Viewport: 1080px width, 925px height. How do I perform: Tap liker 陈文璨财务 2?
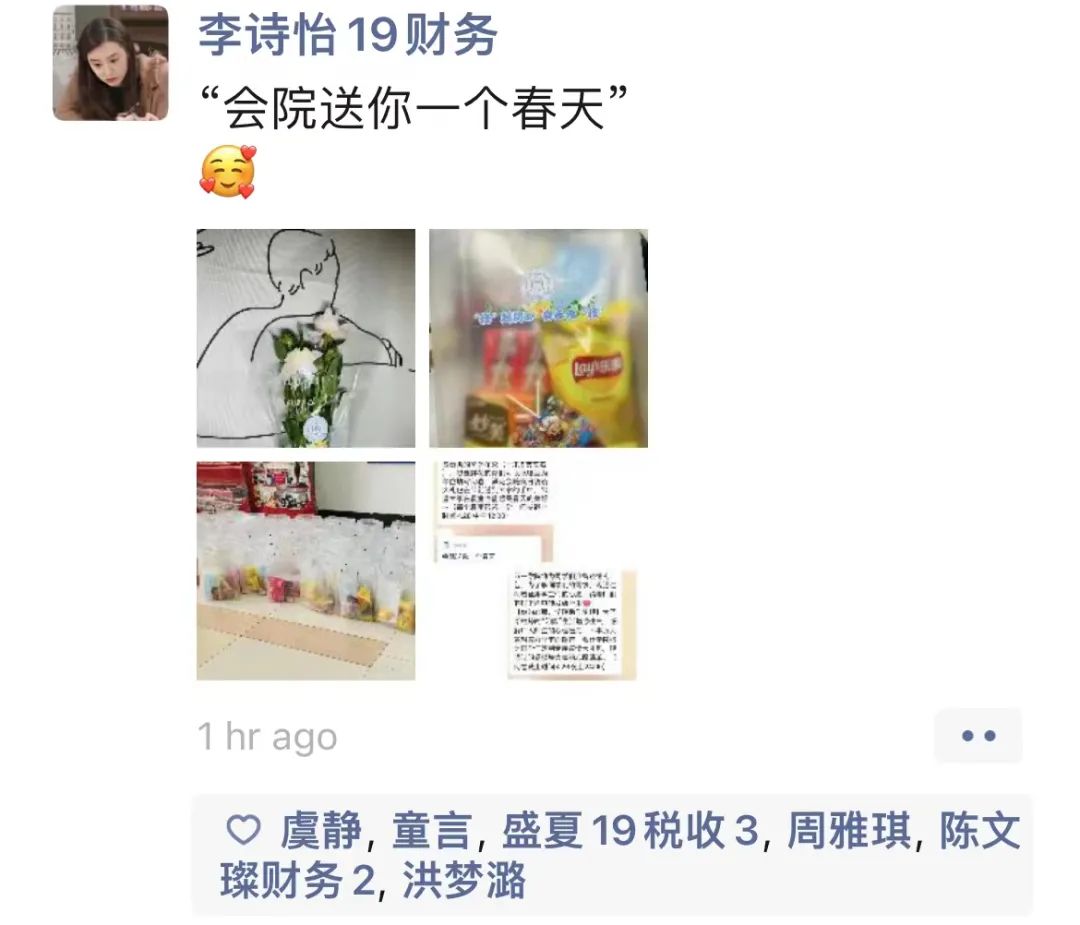(x=620, y=855)
